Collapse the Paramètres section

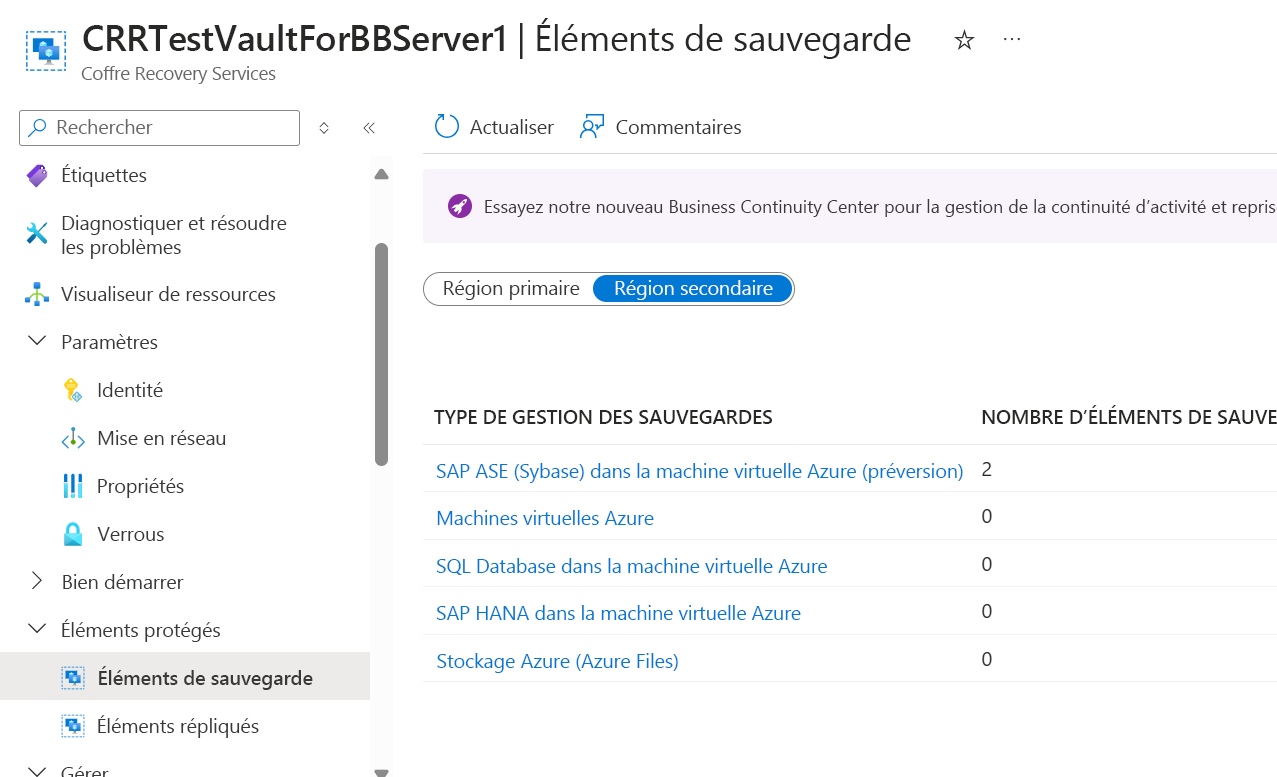[x=37, y=341]
